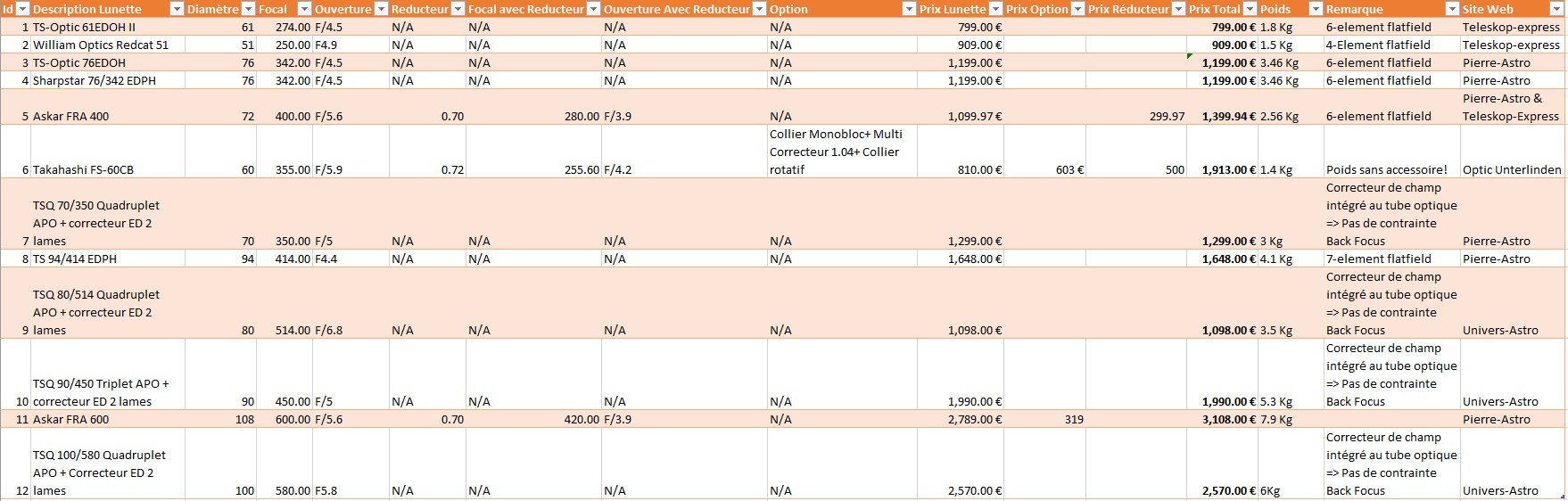Screen dimensions: 1568x501
Task: Click the Prix Total value '1,399.94 €'
Action: [x=1229, y=116]
